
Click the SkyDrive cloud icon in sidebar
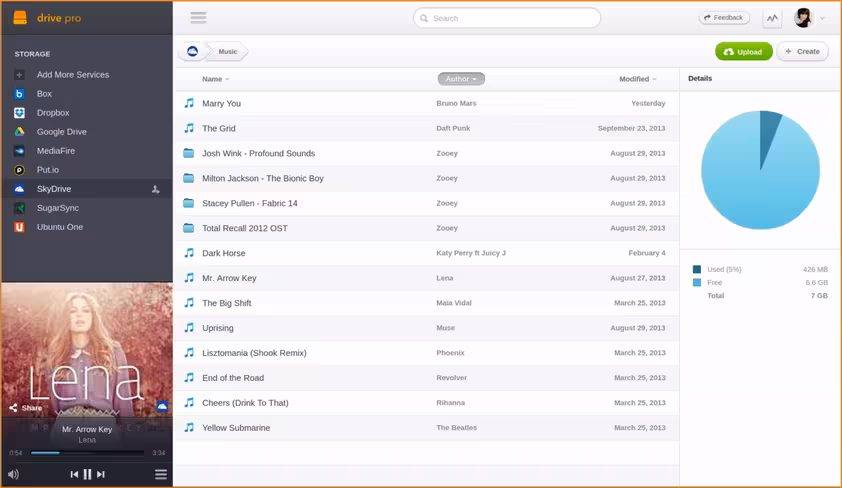pyautogui.click(x=19, y=189)
